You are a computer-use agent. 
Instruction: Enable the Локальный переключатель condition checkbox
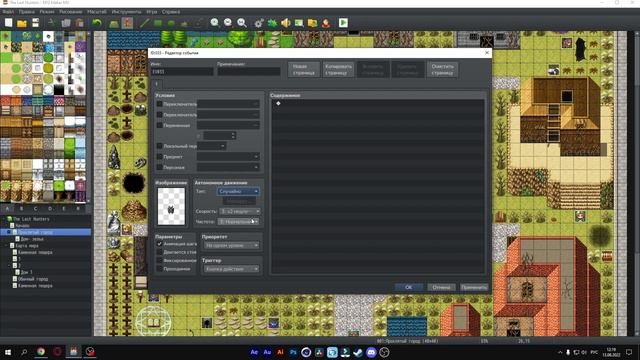(160, 146)
